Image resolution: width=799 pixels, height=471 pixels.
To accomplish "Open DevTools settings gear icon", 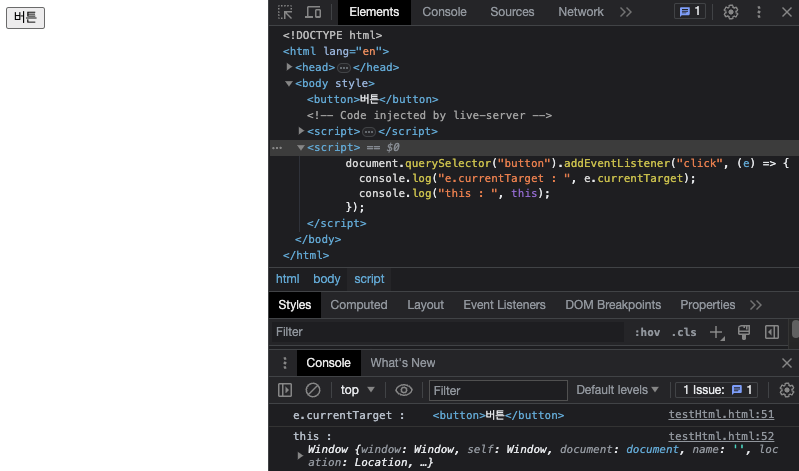I will tap(731, 12).
